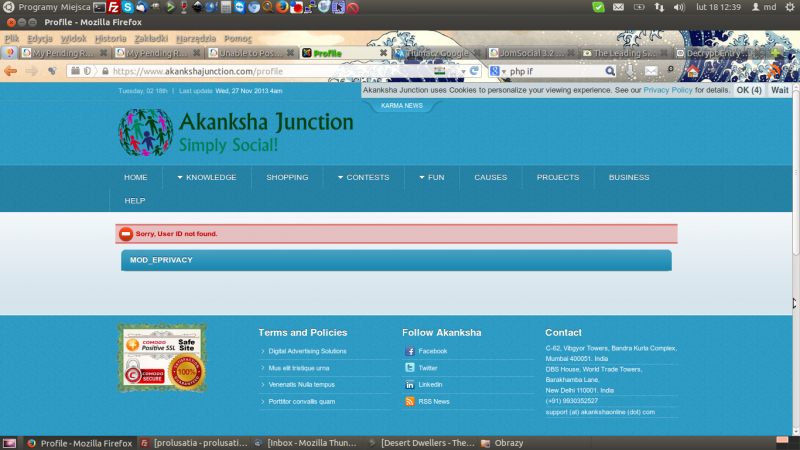Open the Privacy Policy link
Screen dimensions: 800x450
point(668,90)
